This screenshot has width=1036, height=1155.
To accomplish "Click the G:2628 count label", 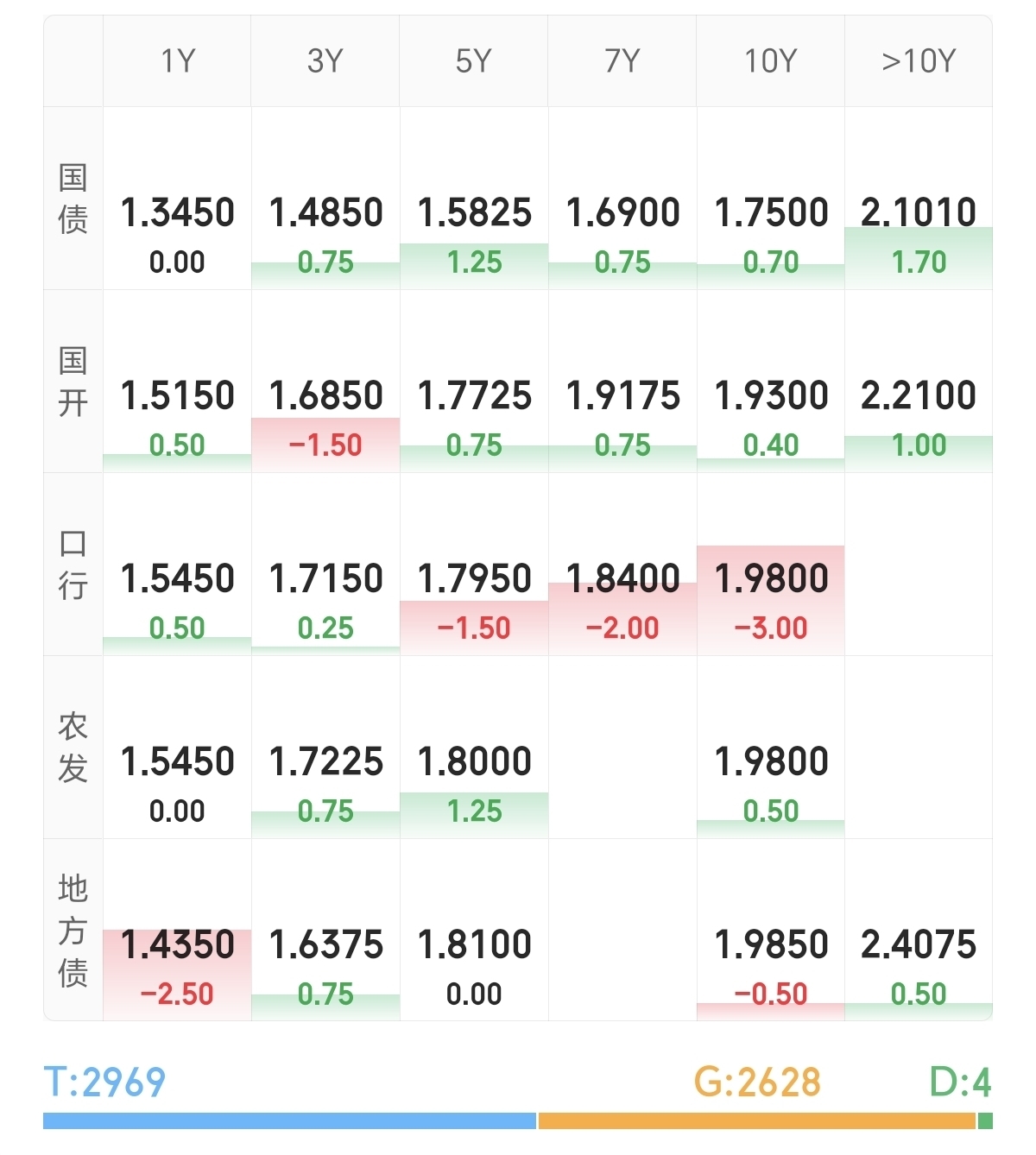I will coord(757,1082).
